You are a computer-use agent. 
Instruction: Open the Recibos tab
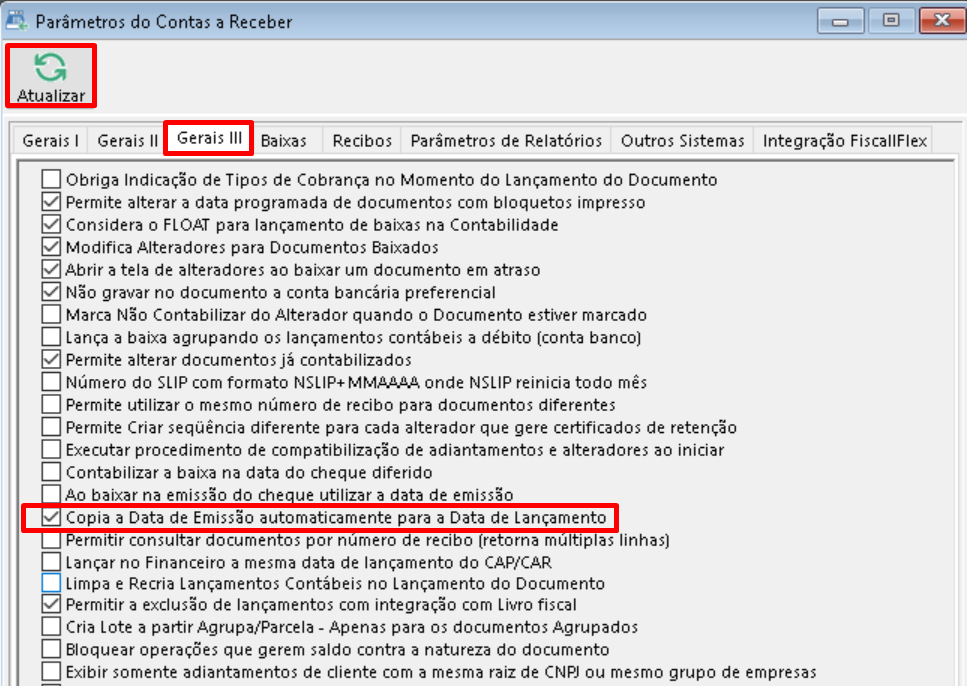362,141
